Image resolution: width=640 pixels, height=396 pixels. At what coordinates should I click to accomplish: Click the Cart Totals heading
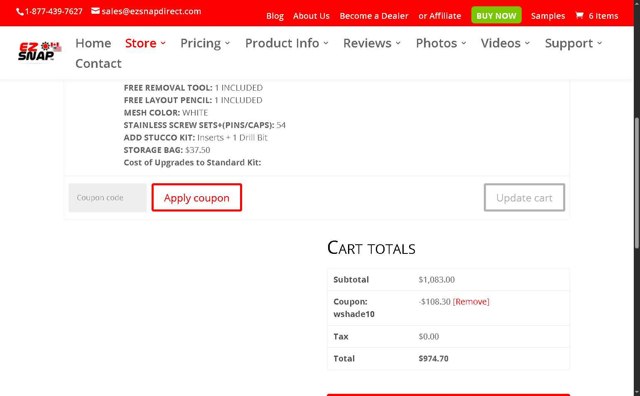point(371,248)
